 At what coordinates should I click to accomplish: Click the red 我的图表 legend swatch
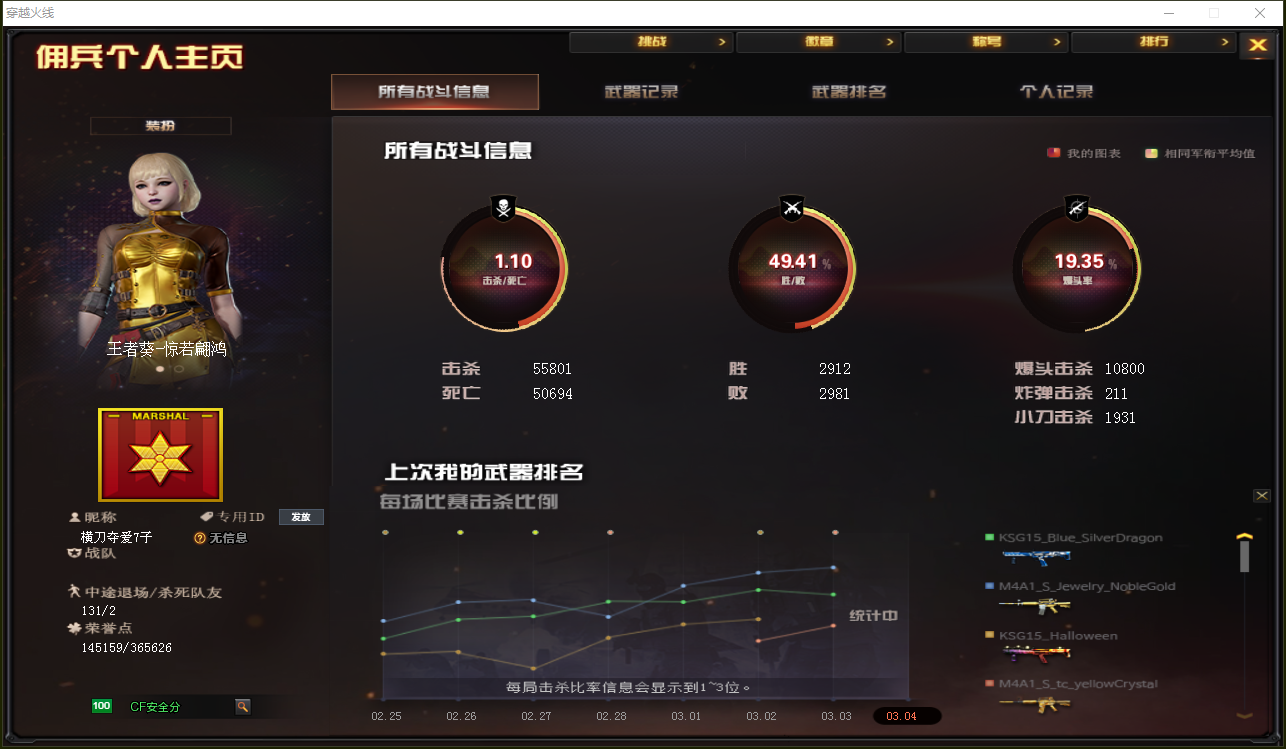1053,153
